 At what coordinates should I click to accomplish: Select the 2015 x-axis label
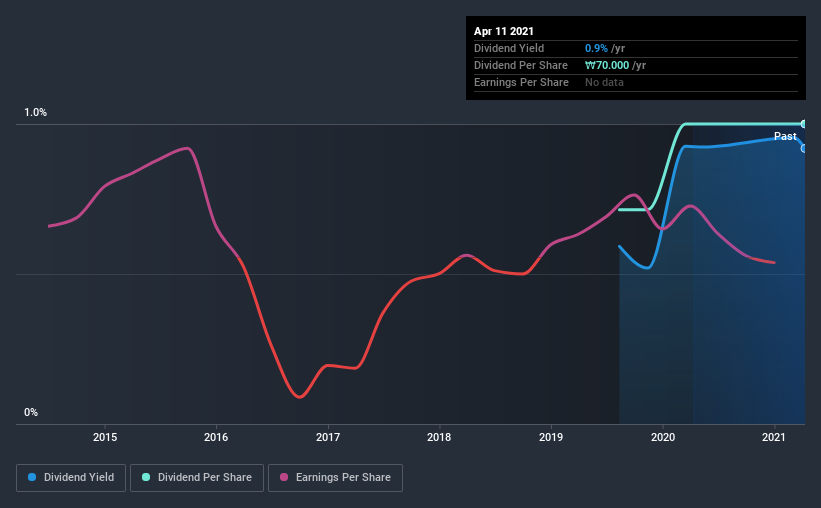(x=105, y=437)
